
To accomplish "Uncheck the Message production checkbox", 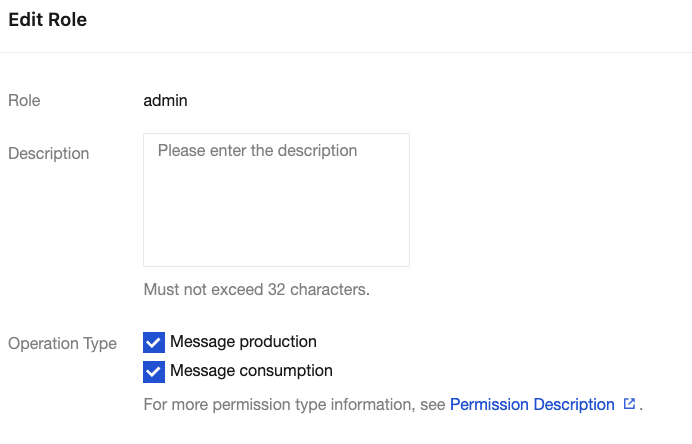I will click(x=154, y=343).
